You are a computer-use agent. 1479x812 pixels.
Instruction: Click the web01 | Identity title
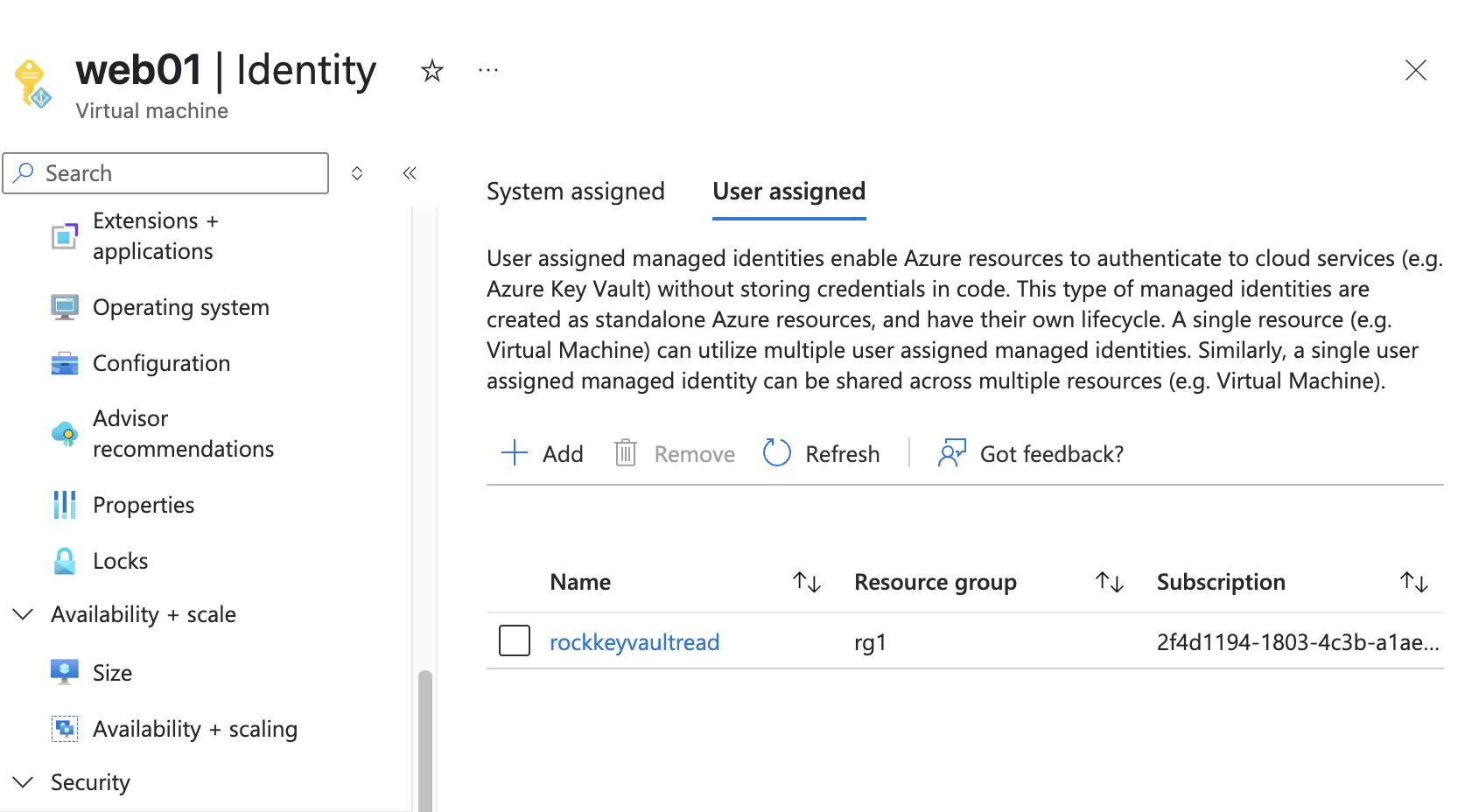point(227,70)
